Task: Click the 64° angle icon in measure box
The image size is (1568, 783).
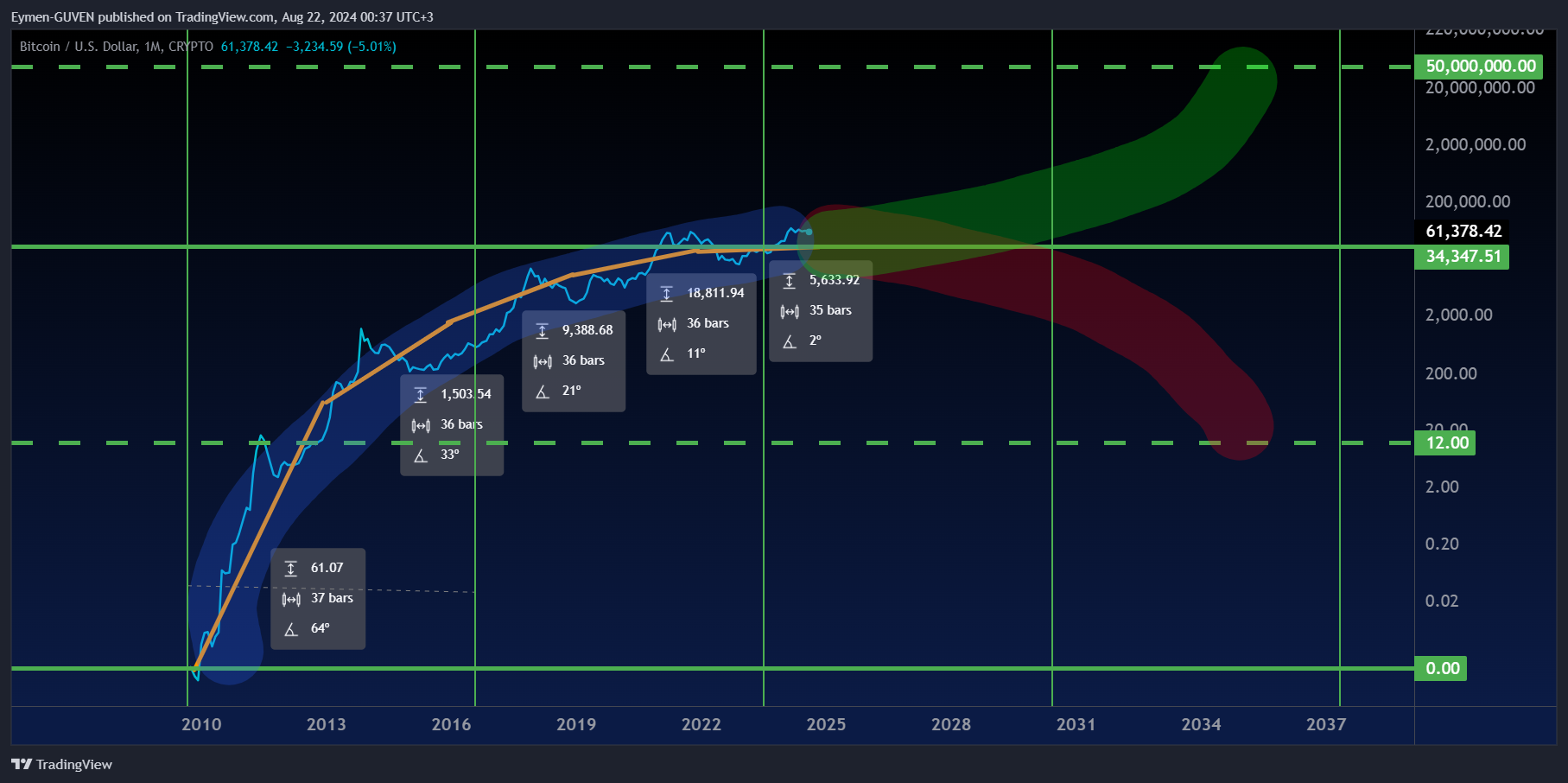Action: click(x=291, y=629)
